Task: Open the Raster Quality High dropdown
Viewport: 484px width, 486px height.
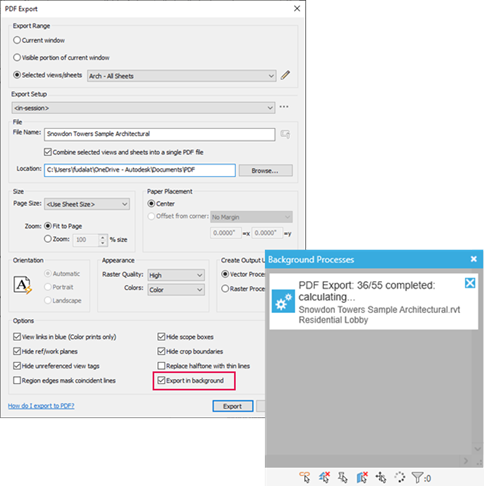Action: [176, 275]
